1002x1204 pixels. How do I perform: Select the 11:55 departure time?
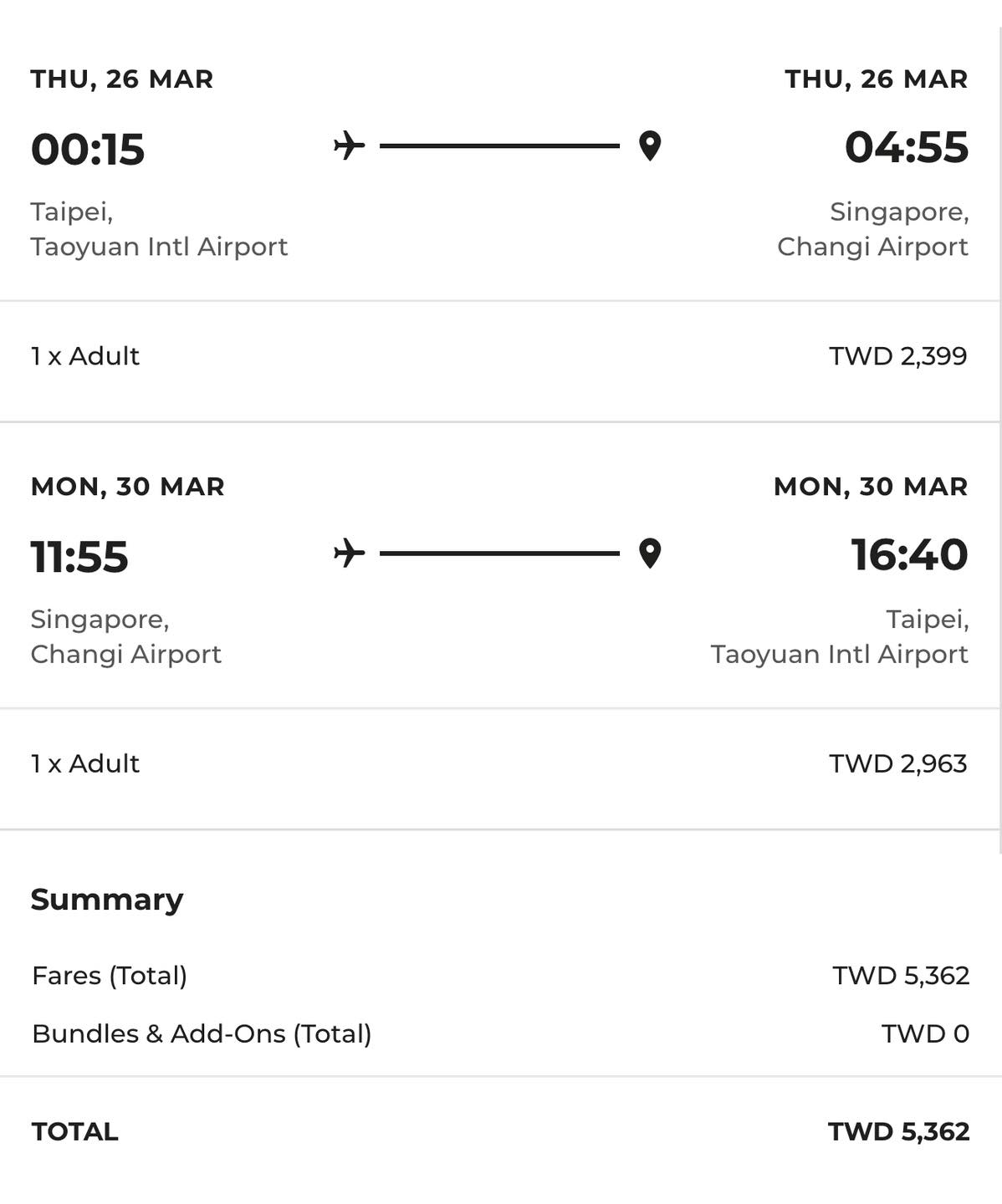(79, 557)
